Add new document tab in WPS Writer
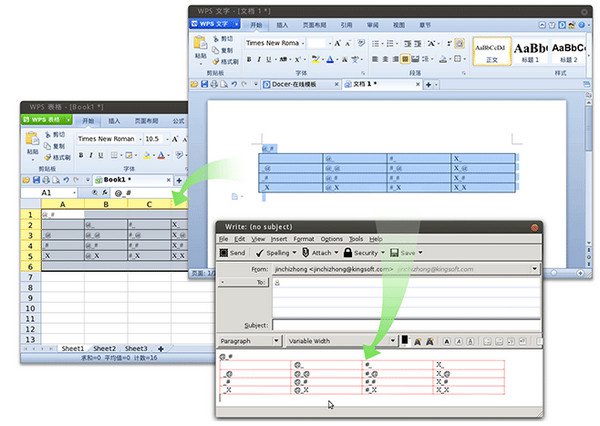The width and height of the screenshot is (600, 426). tap(429, 85)
